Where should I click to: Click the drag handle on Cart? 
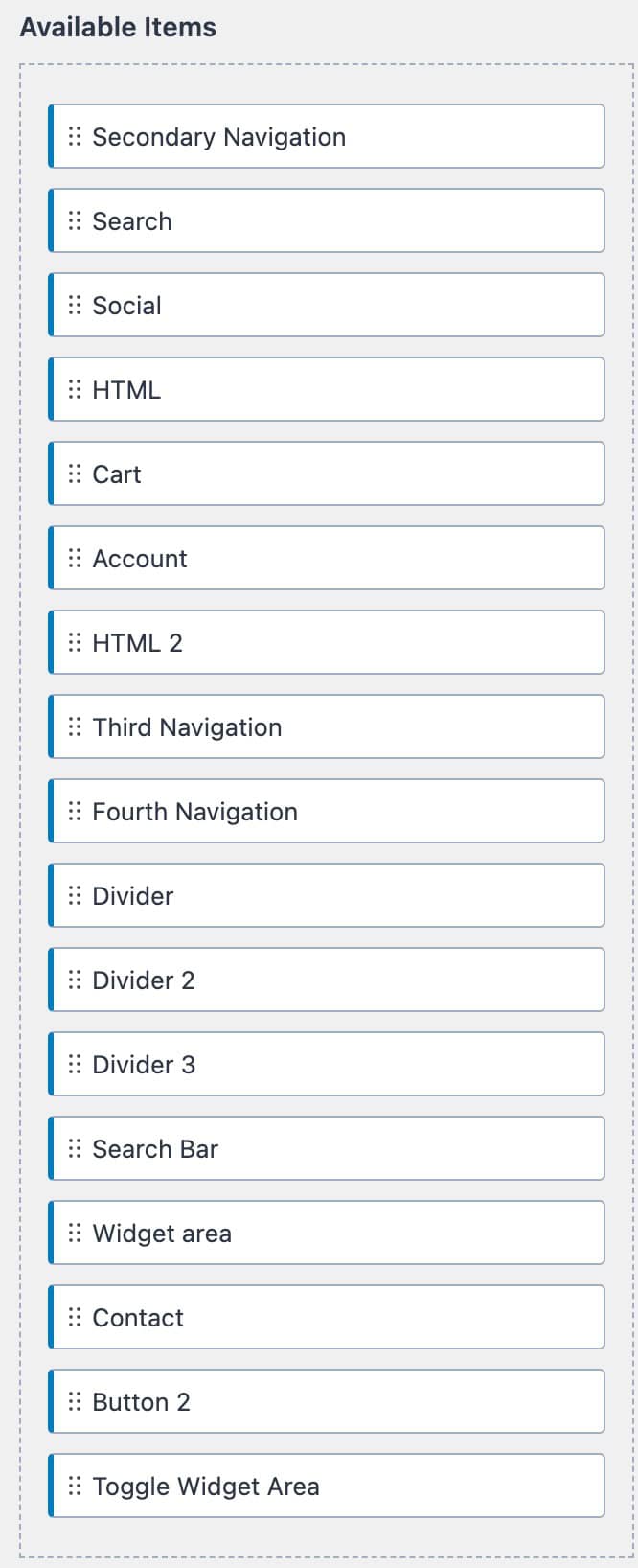[76, 473]
